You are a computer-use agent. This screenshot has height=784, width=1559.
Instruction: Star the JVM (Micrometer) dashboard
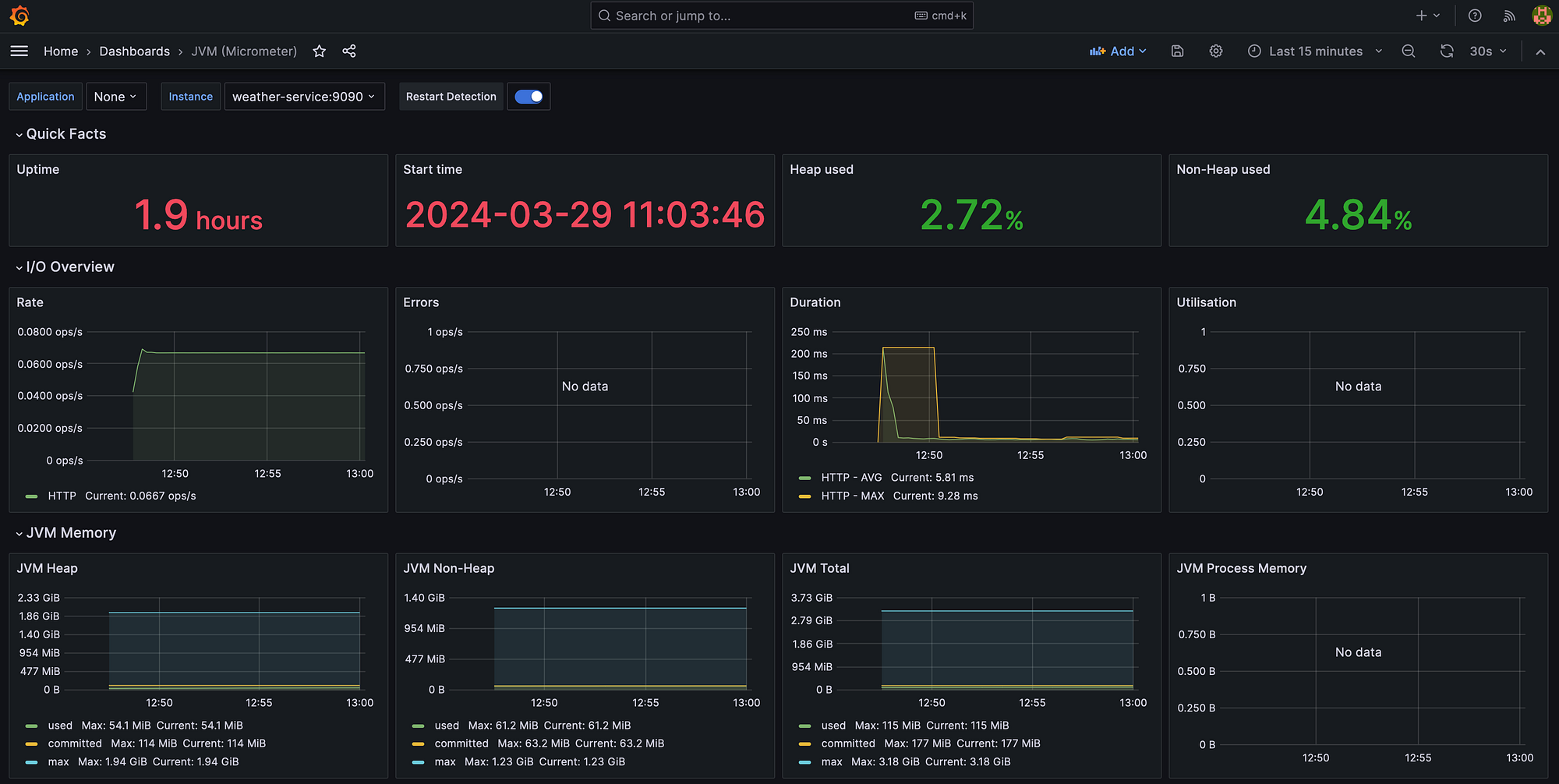(319, 51)
